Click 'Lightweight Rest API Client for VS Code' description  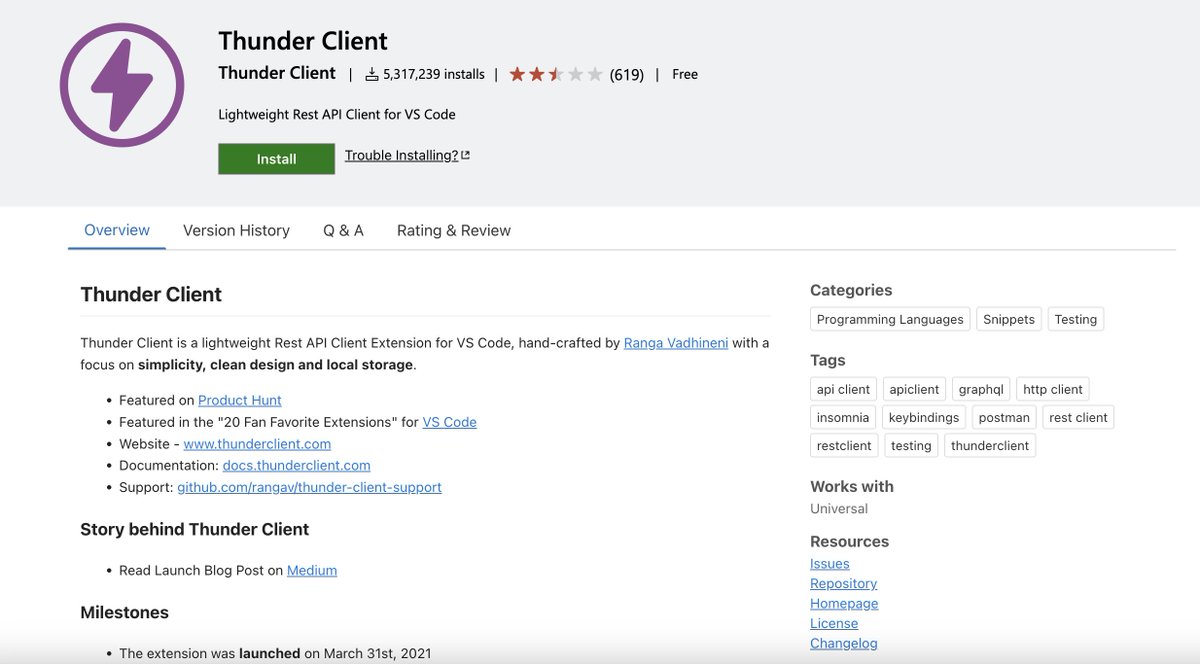point(337,114)
